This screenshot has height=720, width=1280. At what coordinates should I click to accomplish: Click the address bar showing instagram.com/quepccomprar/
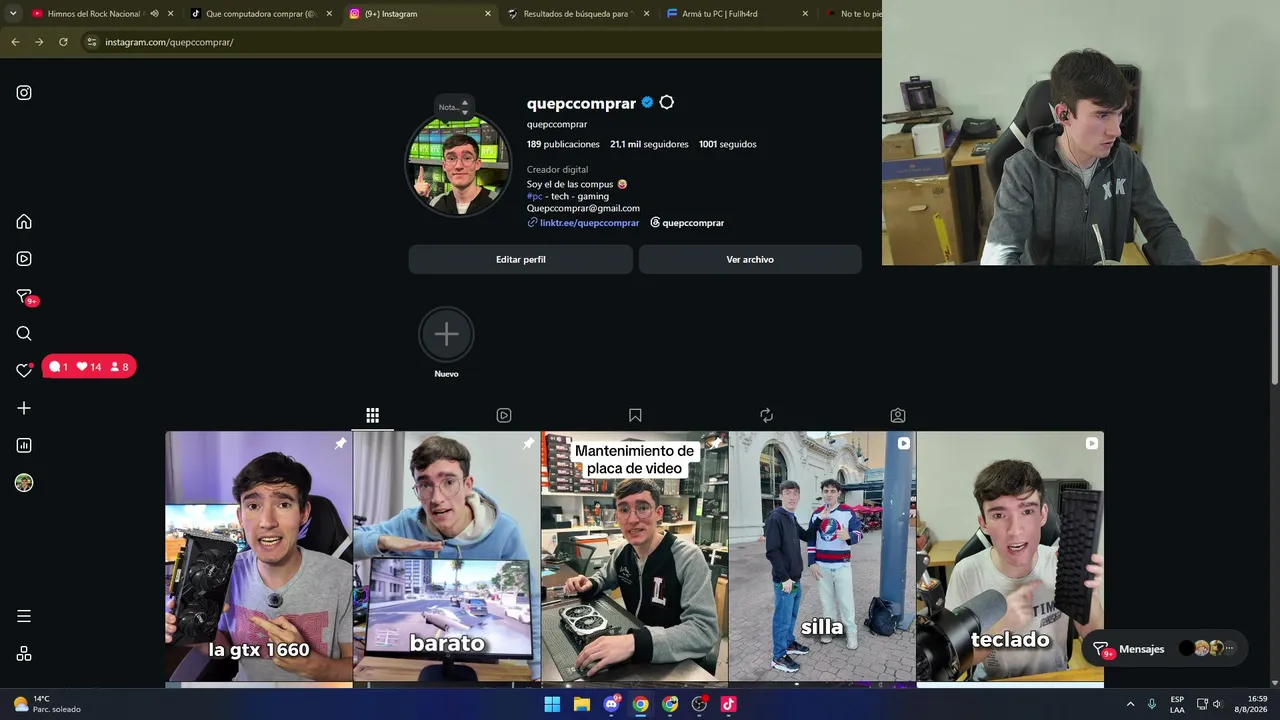480,42
